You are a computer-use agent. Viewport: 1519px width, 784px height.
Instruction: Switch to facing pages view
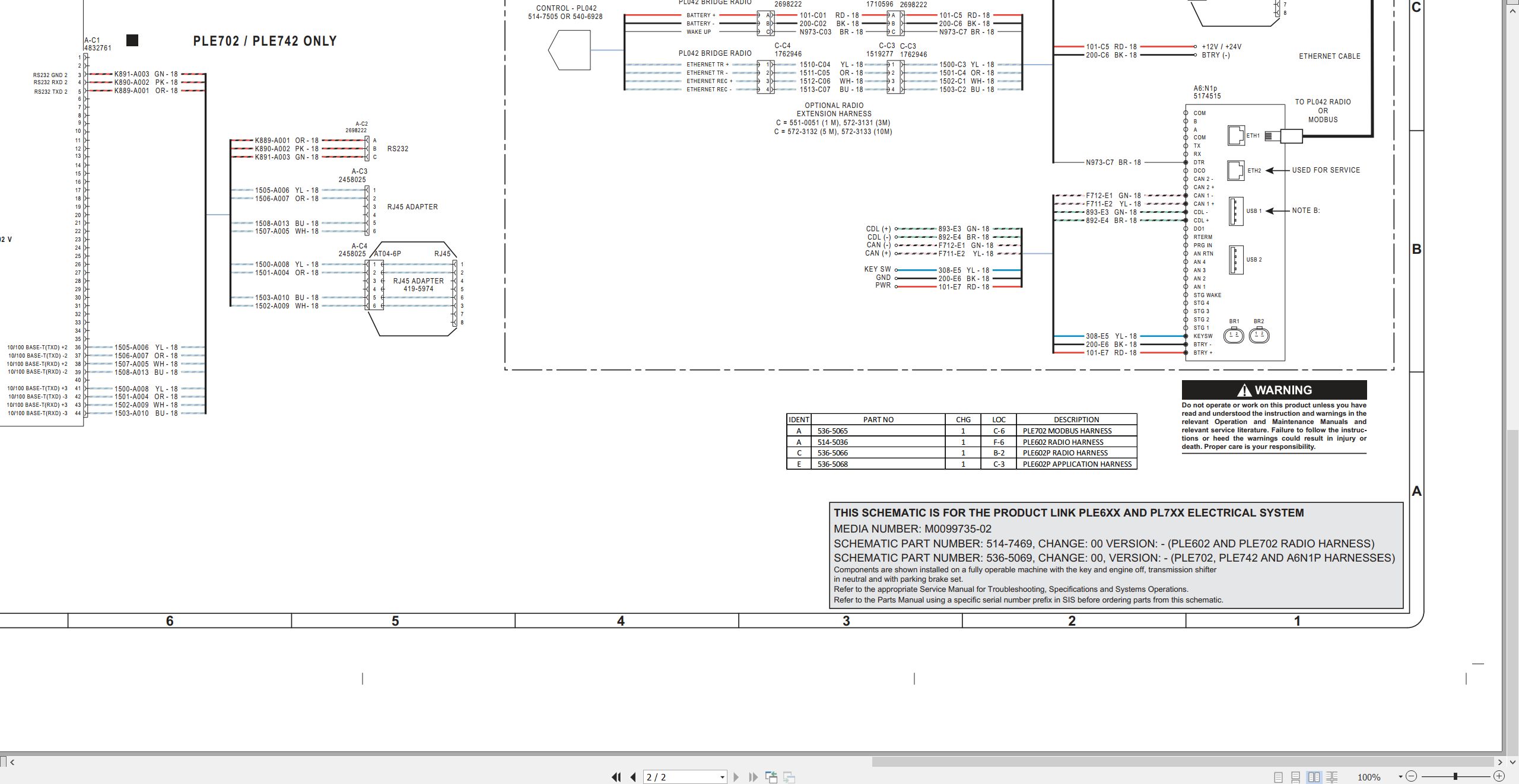pos(1314,777)
